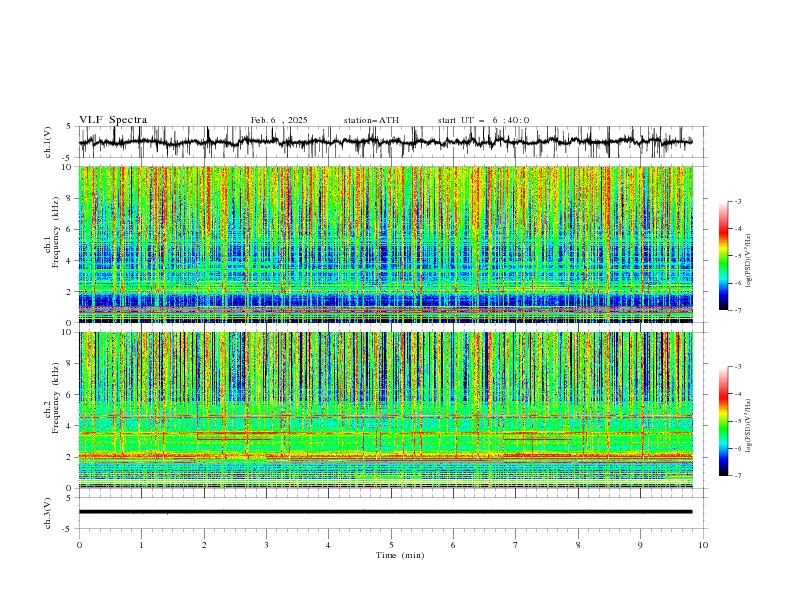Click time axis tick label '1'

[x=141, y=545]
